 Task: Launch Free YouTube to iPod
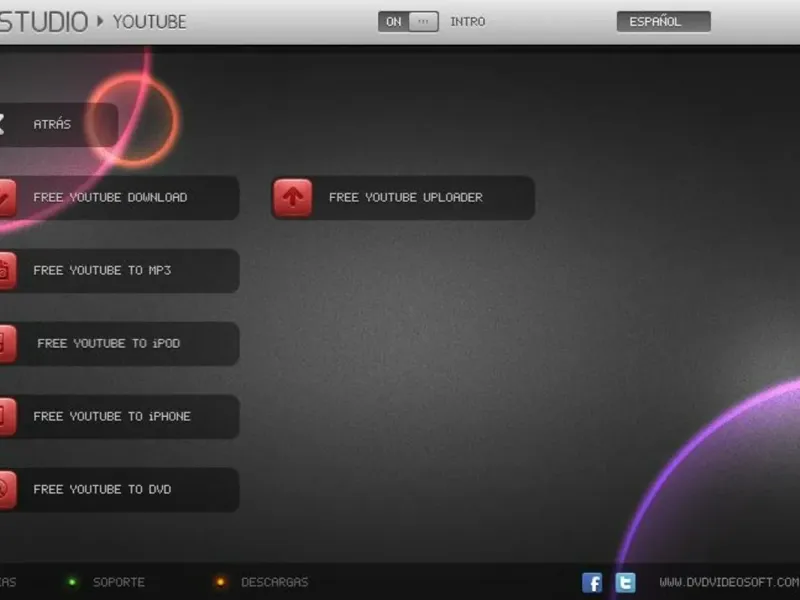pyautogui.click(x=119, y=343)
